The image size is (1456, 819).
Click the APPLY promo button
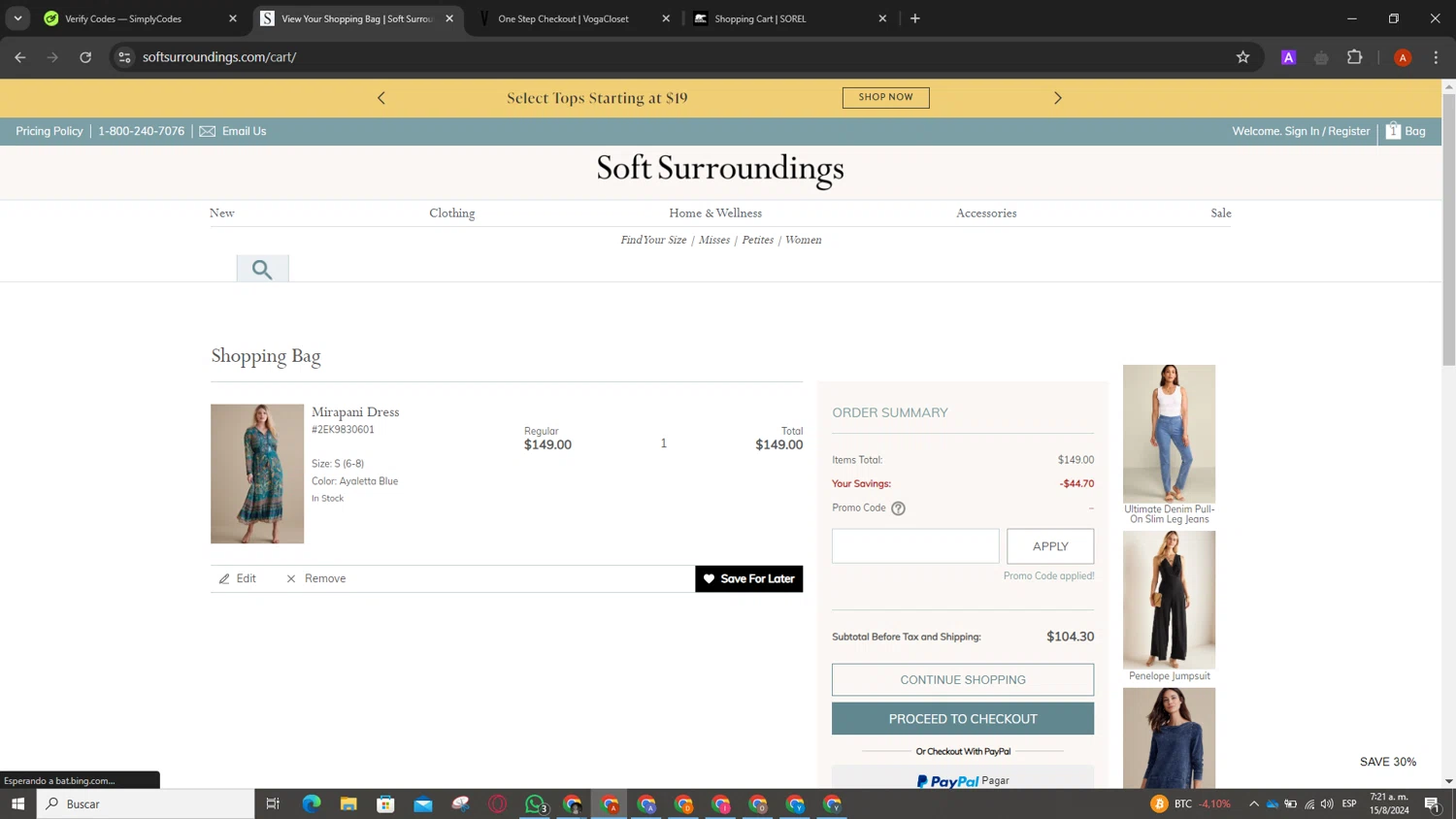(x=1050, y=546)
